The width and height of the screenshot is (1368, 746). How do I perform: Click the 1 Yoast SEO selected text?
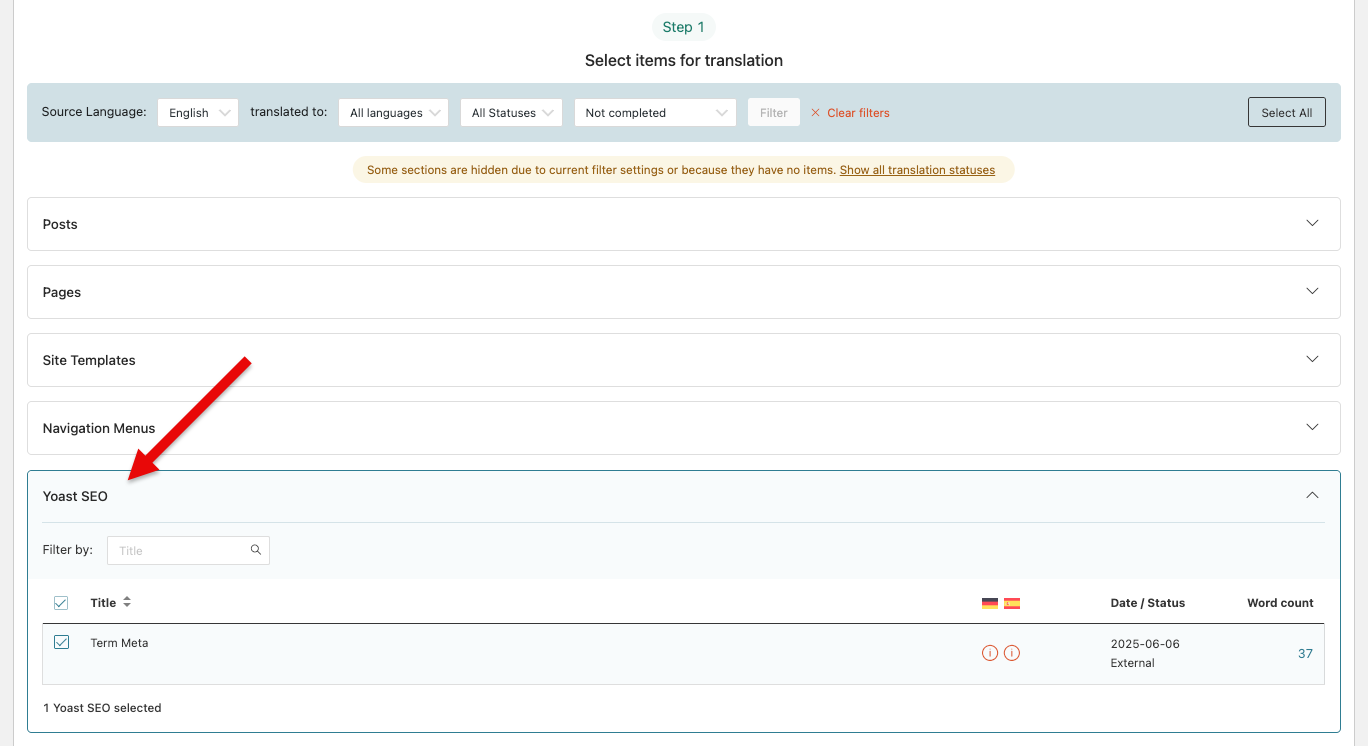[x=102, y=708]
